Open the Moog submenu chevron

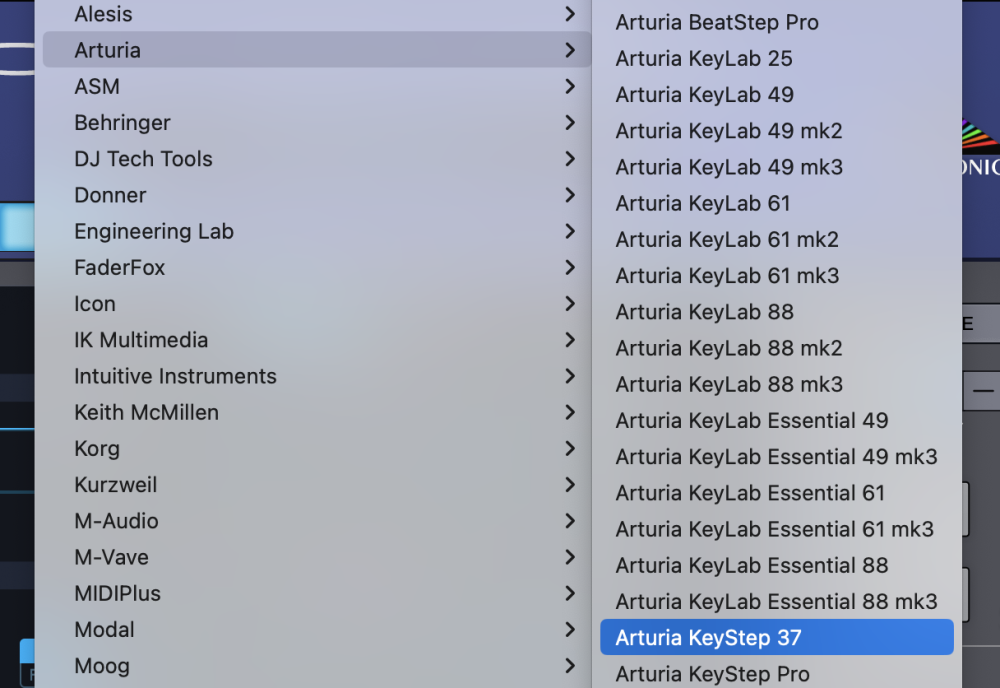coord(569,665)
